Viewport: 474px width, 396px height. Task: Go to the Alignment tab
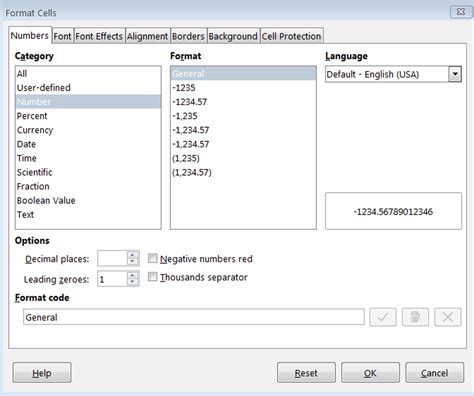[147, 36]
